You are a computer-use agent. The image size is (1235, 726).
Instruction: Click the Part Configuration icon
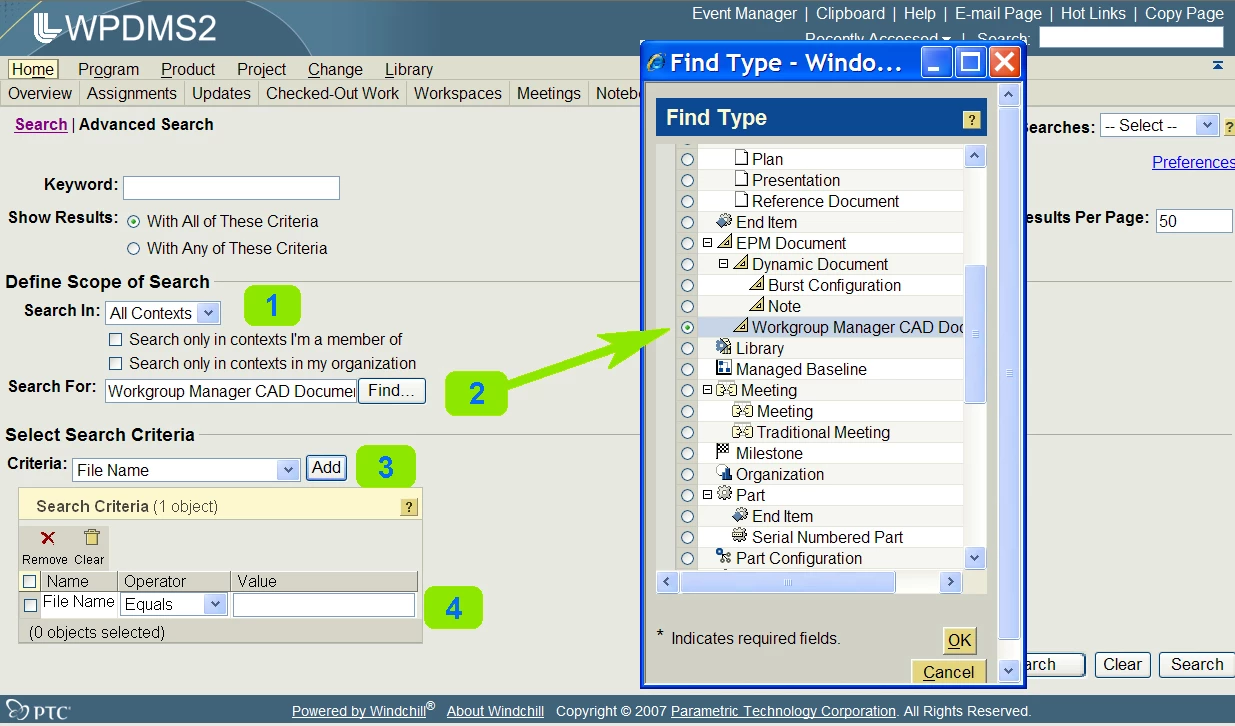[x=724, y=557]
